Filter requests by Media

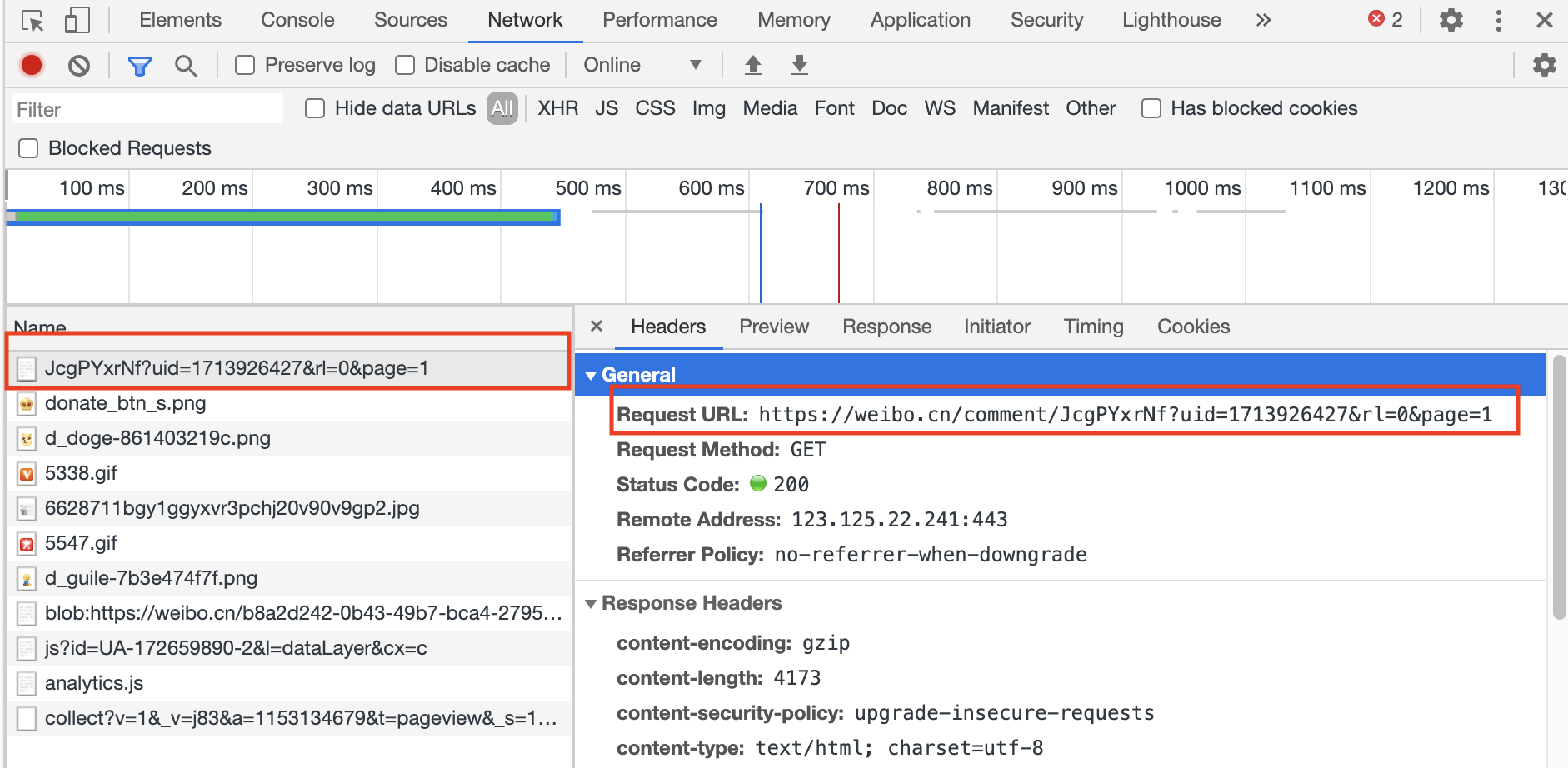[x=770, y=108]
